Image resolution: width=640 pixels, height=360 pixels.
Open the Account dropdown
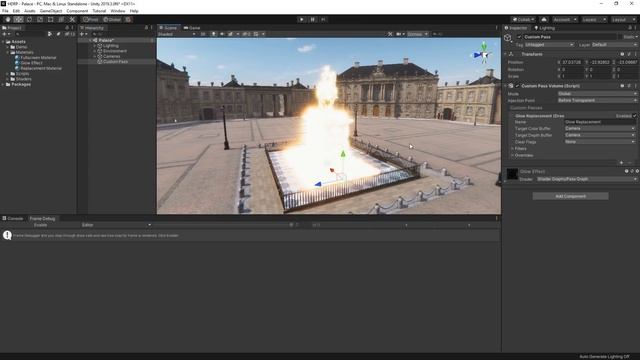(564, 19)
